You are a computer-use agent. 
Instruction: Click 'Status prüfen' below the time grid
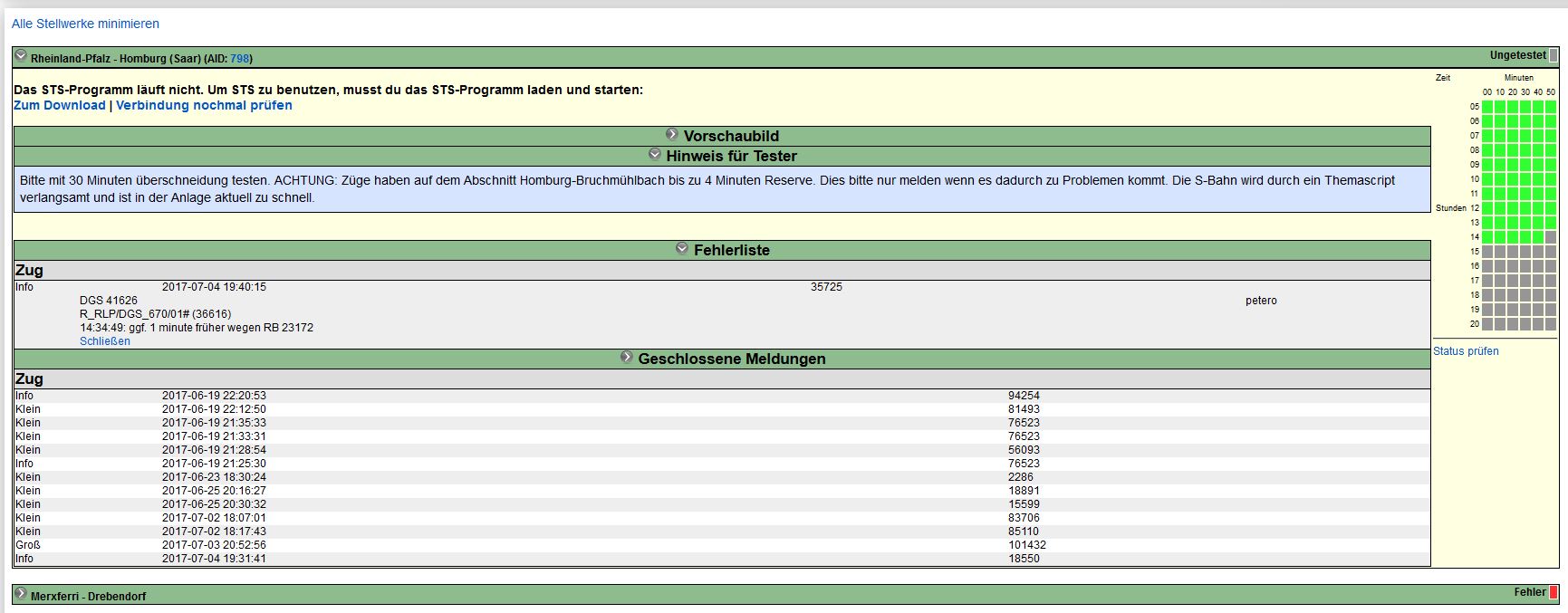tap(1466, 351)
